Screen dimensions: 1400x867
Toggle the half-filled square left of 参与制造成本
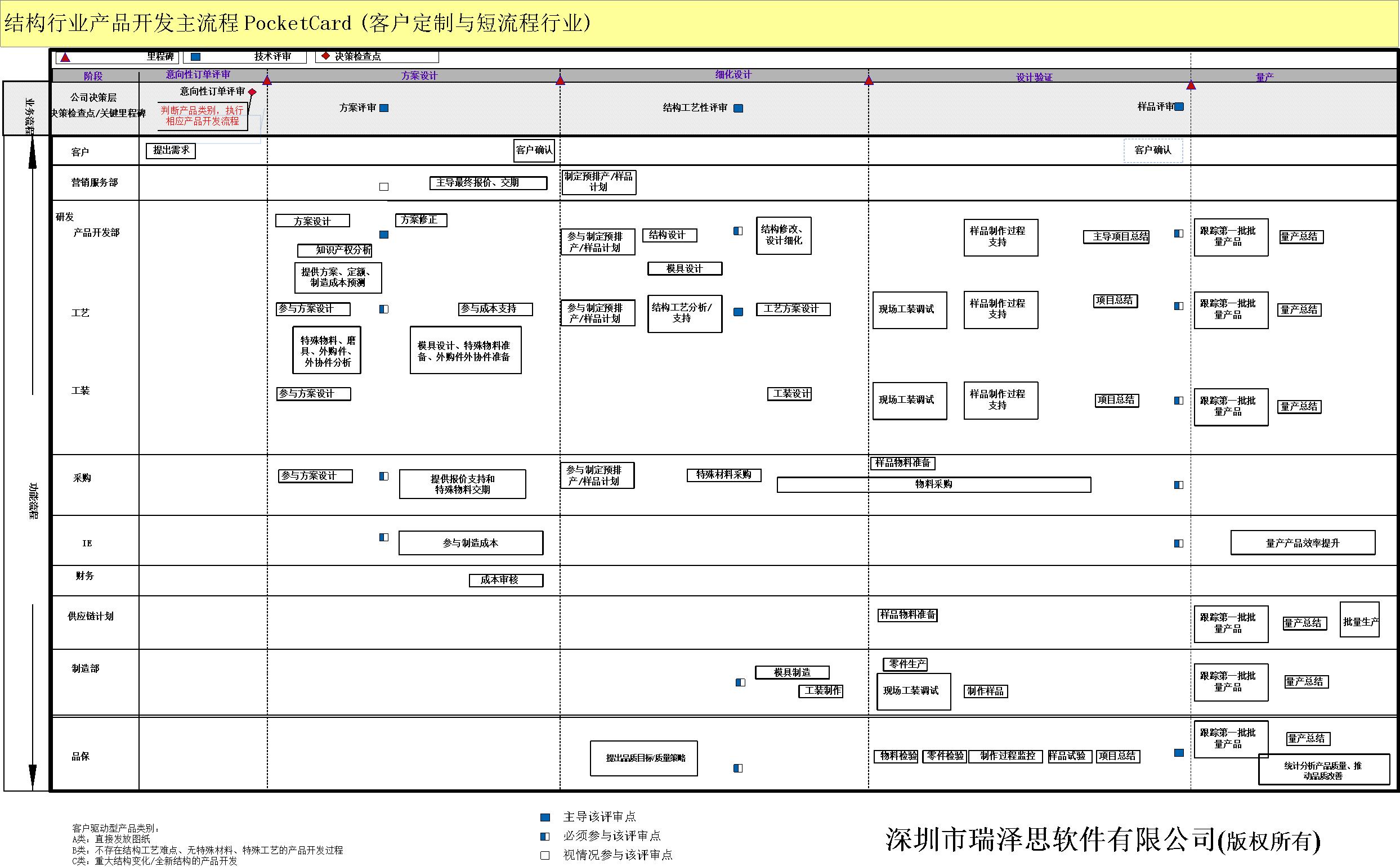point(384,537)
